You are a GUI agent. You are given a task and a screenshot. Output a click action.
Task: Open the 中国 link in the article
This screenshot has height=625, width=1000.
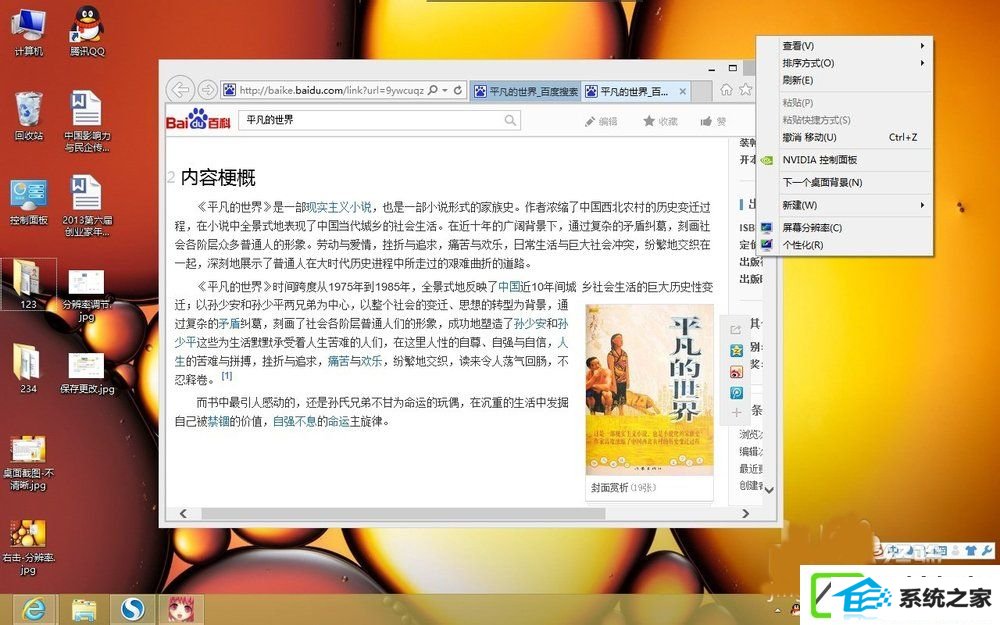click(x=509, y=287)
